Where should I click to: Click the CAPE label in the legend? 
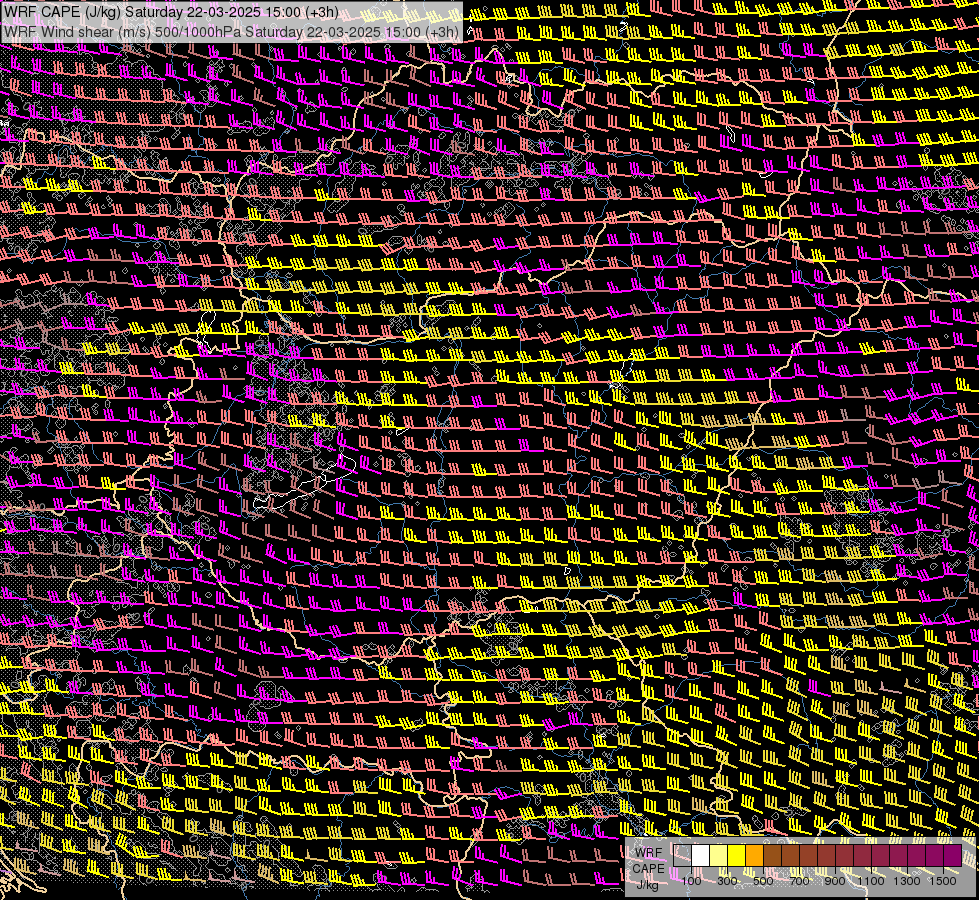(x=648, y=869)
